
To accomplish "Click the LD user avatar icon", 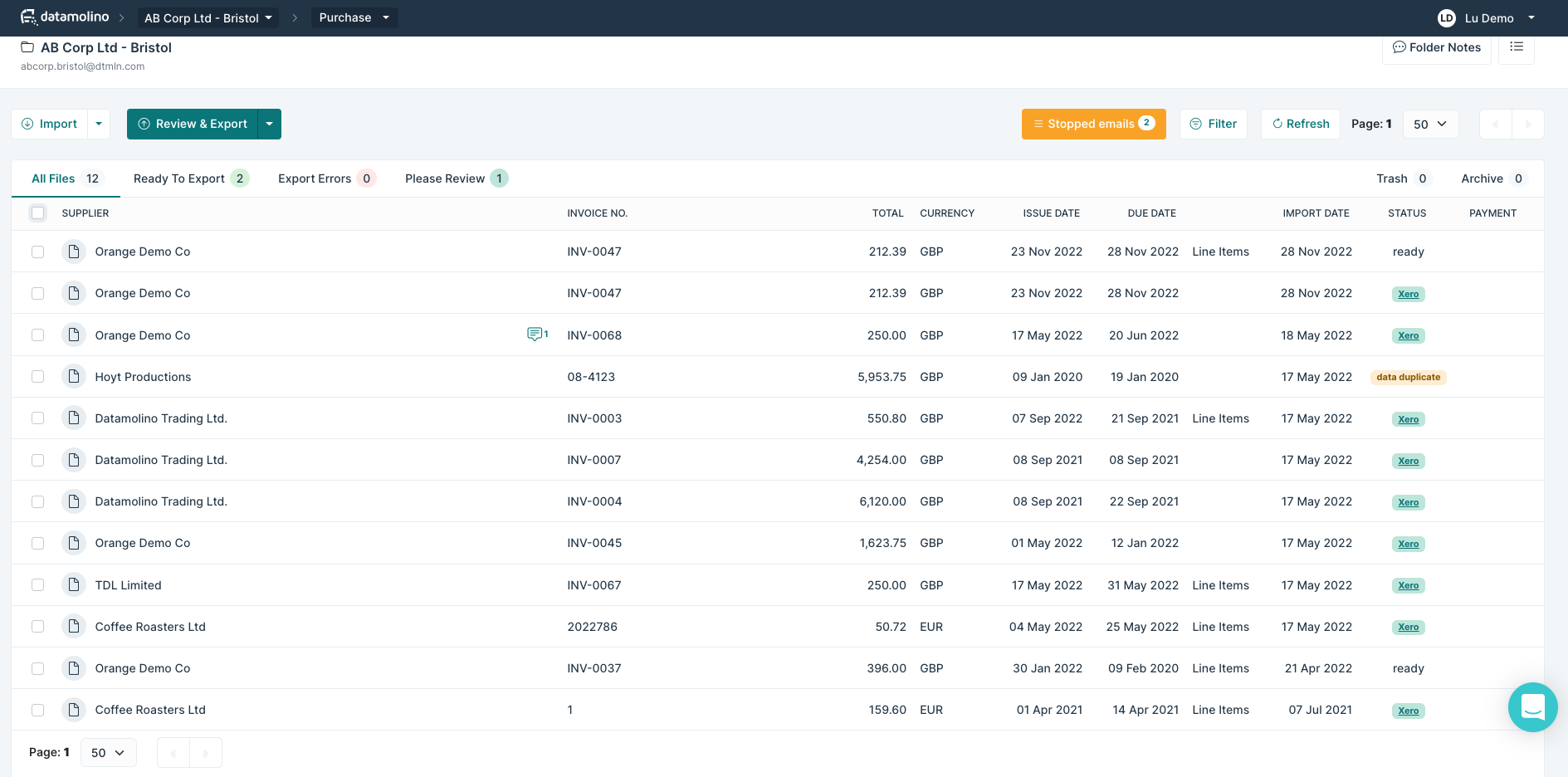I will tap(1447, 18).
